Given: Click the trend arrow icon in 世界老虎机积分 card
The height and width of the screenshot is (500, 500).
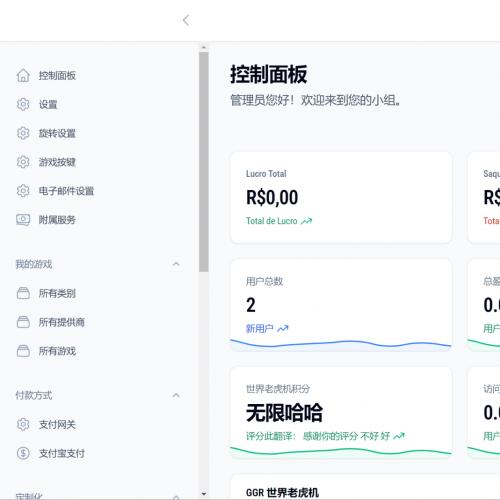Looking at the screenshot, I should pos(399,436).
